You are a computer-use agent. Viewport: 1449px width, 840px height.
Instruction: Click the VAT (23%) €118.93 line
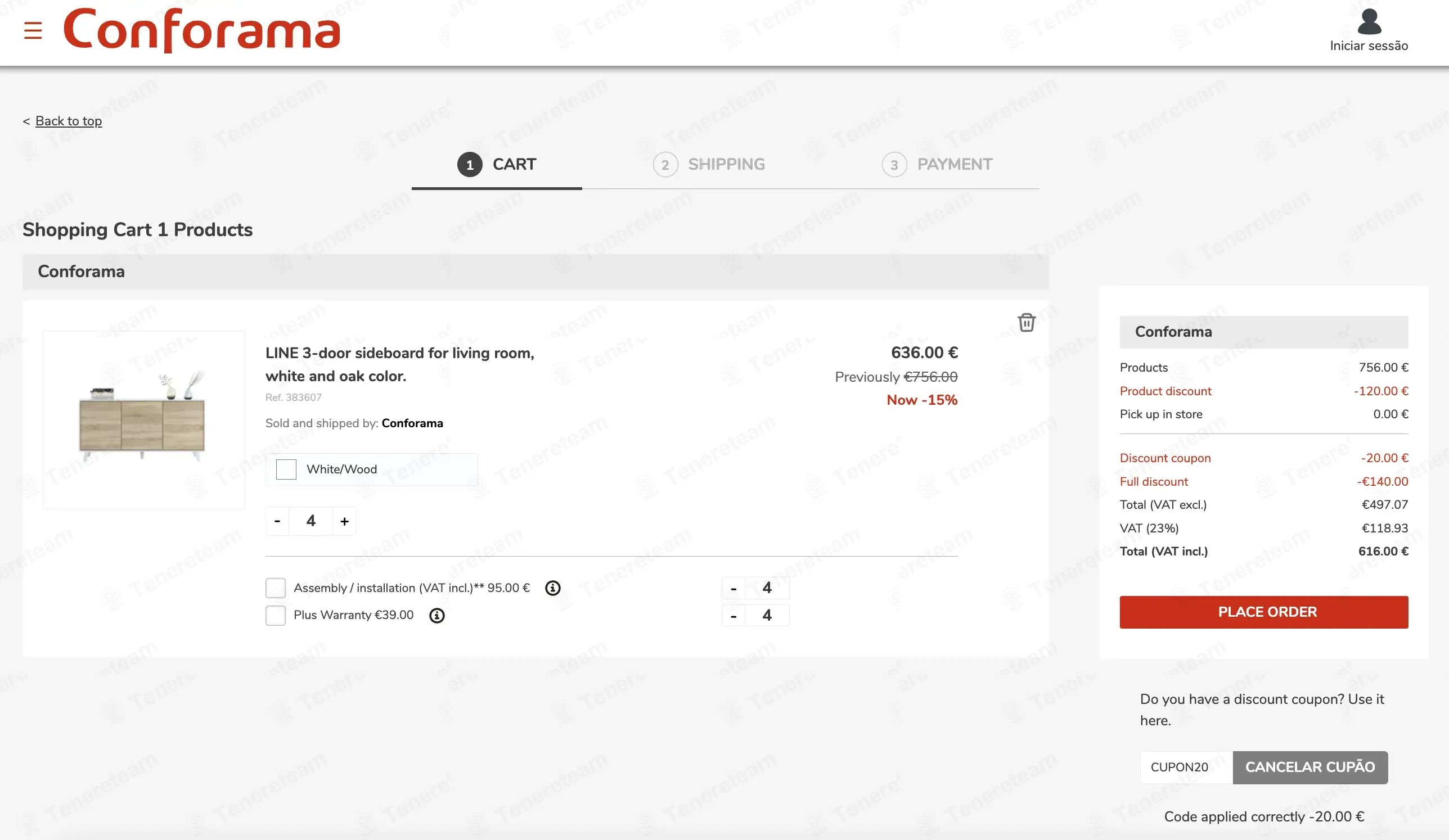1264,528
